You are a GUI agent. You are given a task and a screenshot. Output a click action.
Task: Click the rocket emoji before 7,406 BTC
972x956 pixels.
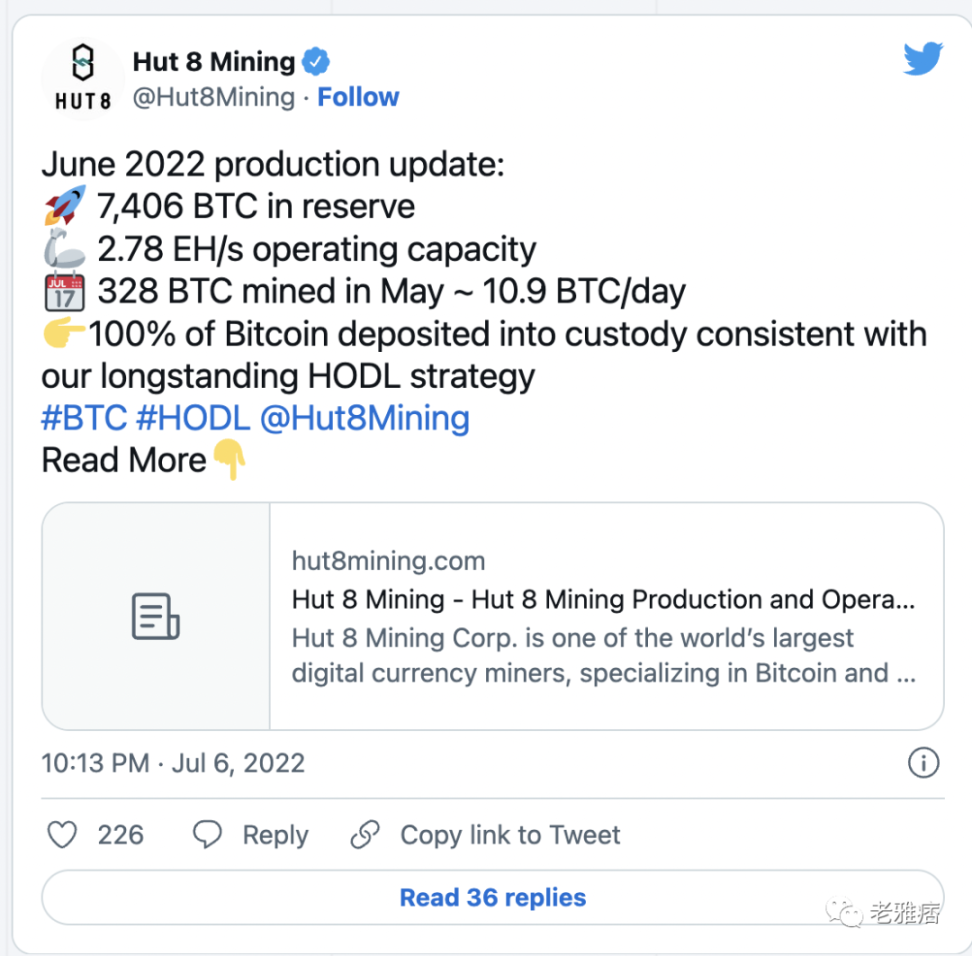pos(64,206)
